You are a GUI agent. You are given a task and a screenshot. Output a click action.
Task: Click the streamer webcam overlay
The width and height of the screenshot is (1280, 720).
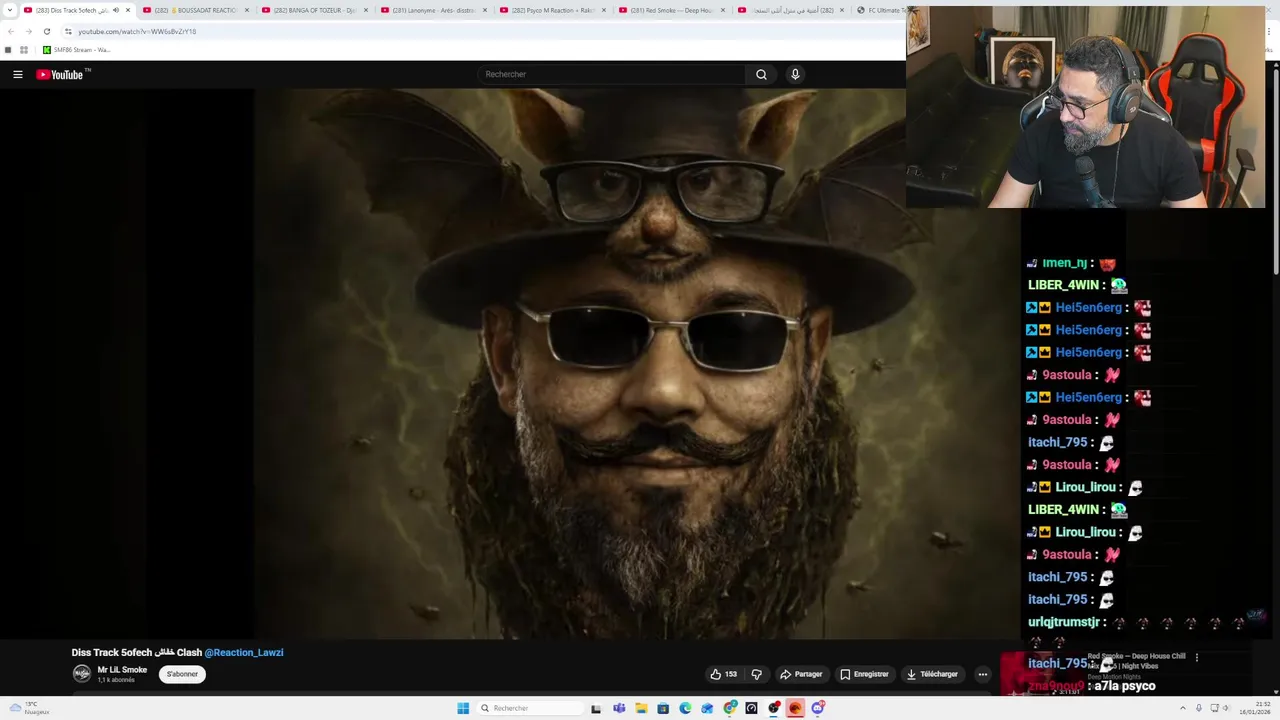click(1086, 107)
